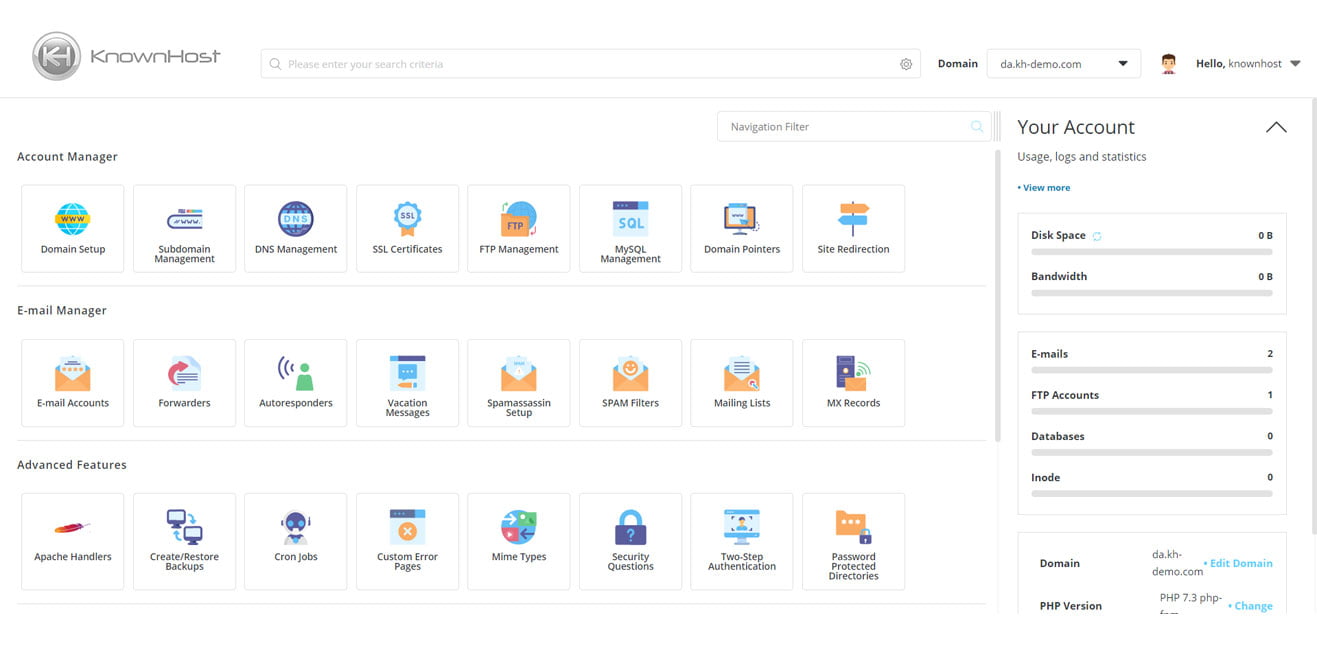
Task: Open Site Redirection settings
Action: [852, 228]
